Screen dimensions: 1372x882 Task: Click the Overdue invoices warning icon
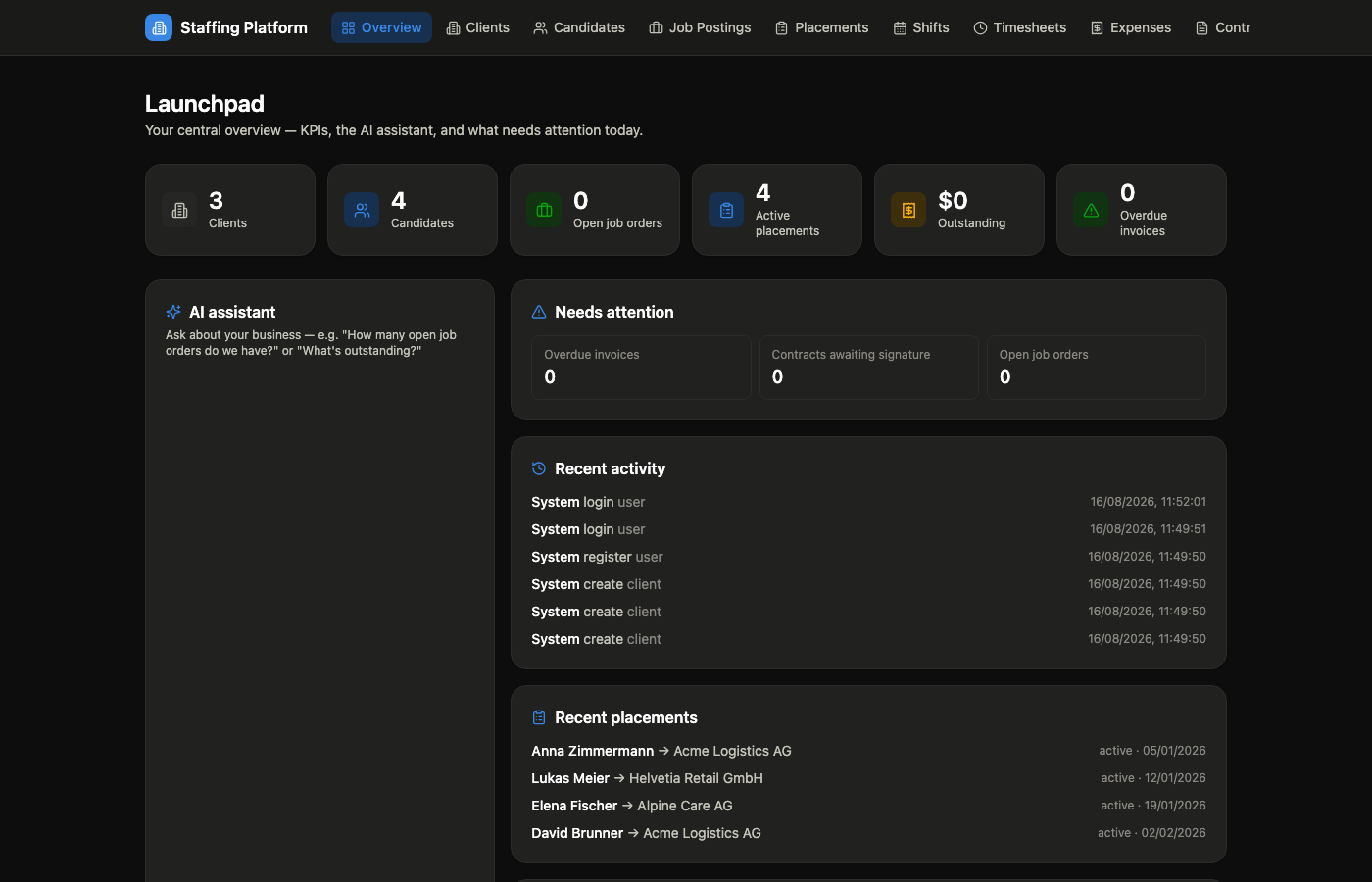click(1091, 210)
